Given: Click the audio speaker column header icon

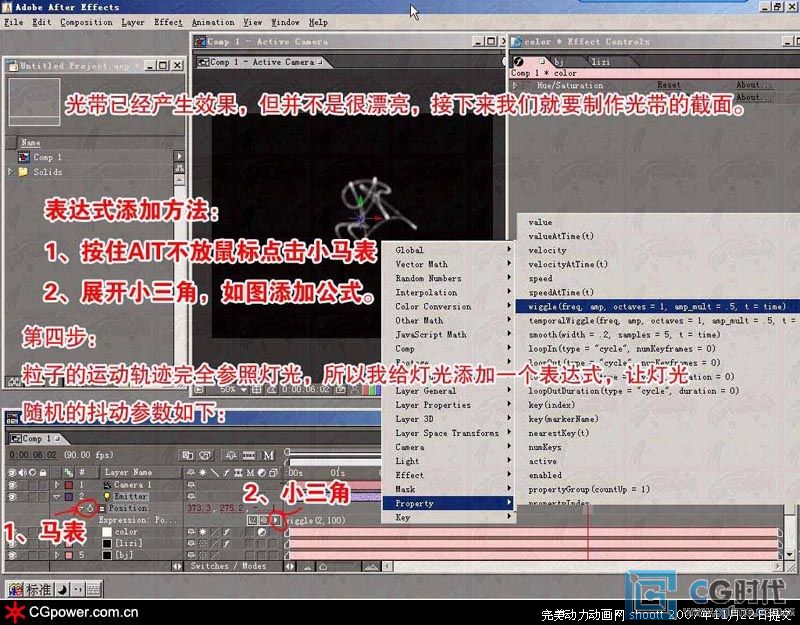Looking at the screenshot, I should 22,472.
